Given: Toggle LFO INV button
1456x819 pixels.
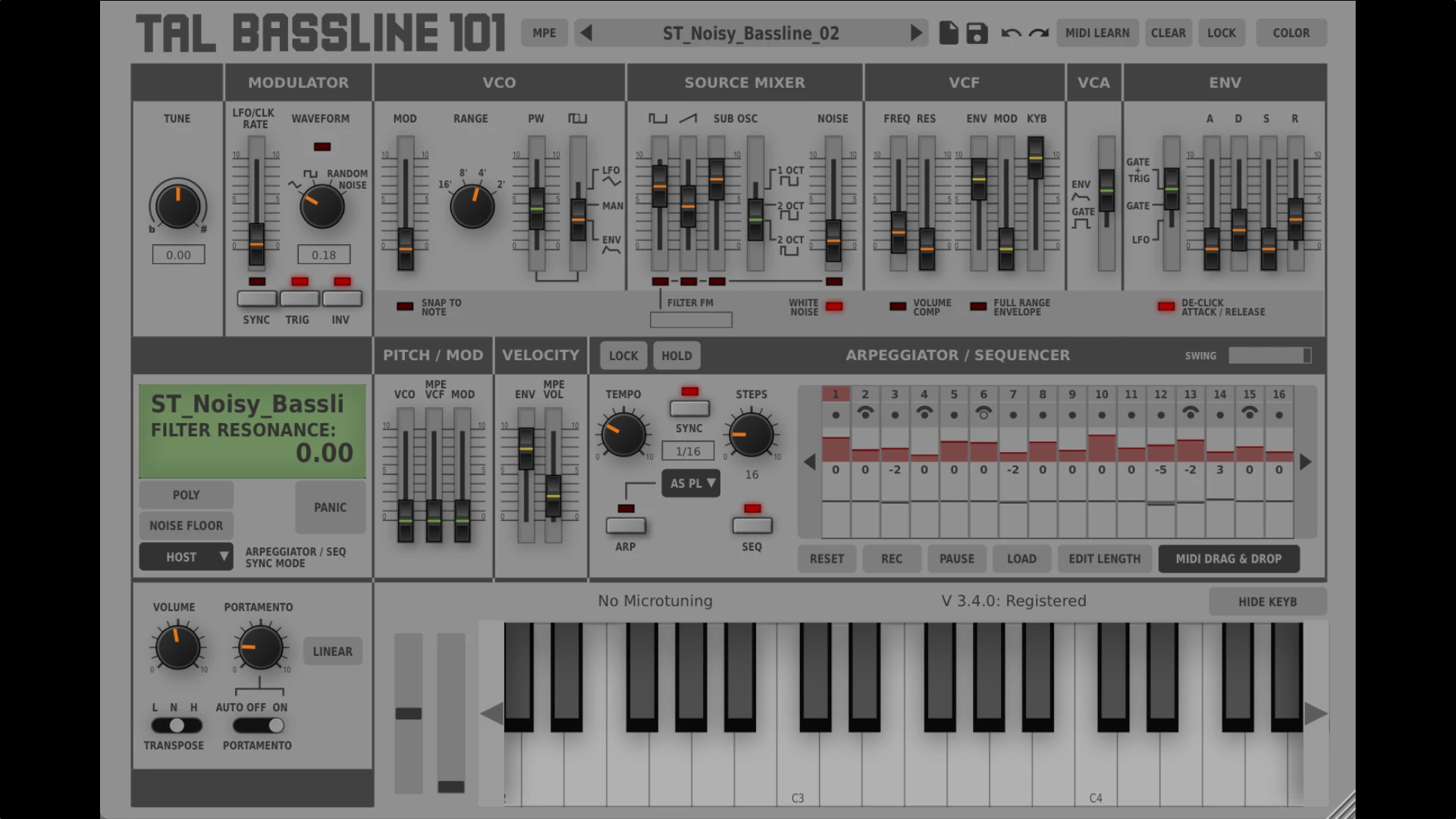Looking at the screenshot, I should click(342, 299).
